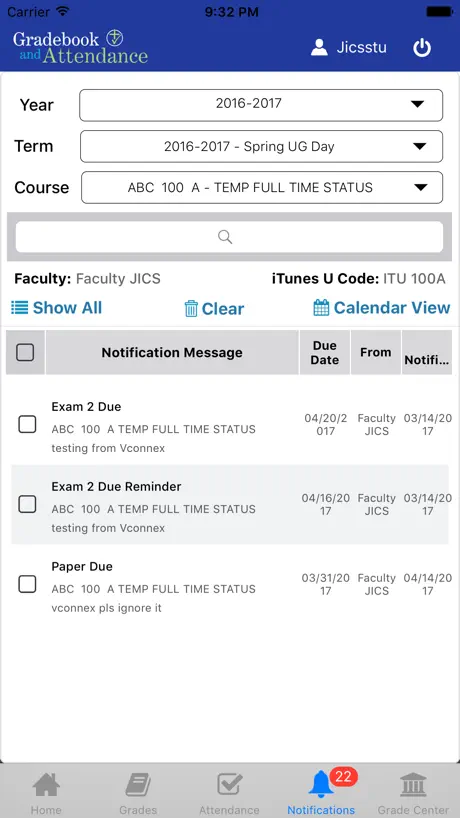The height and width of the screenshot is (818, 460).
Task: Expand the Term Spring UG Day dropdown
Action: pyautogui.click(x=261, y=147)
